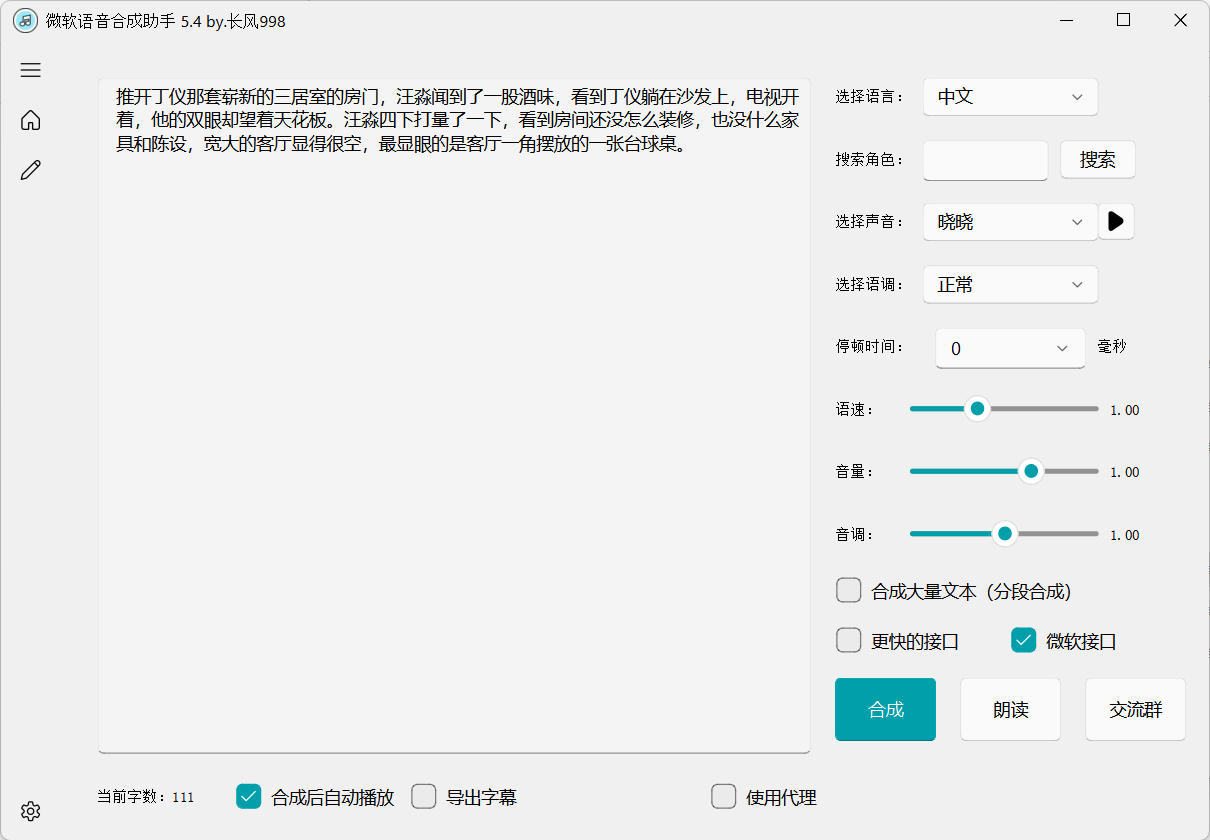Open the 选择声音 dropdown showing 晓晓
This screenshot has height=840, width=1210.
click(1010, 222)
